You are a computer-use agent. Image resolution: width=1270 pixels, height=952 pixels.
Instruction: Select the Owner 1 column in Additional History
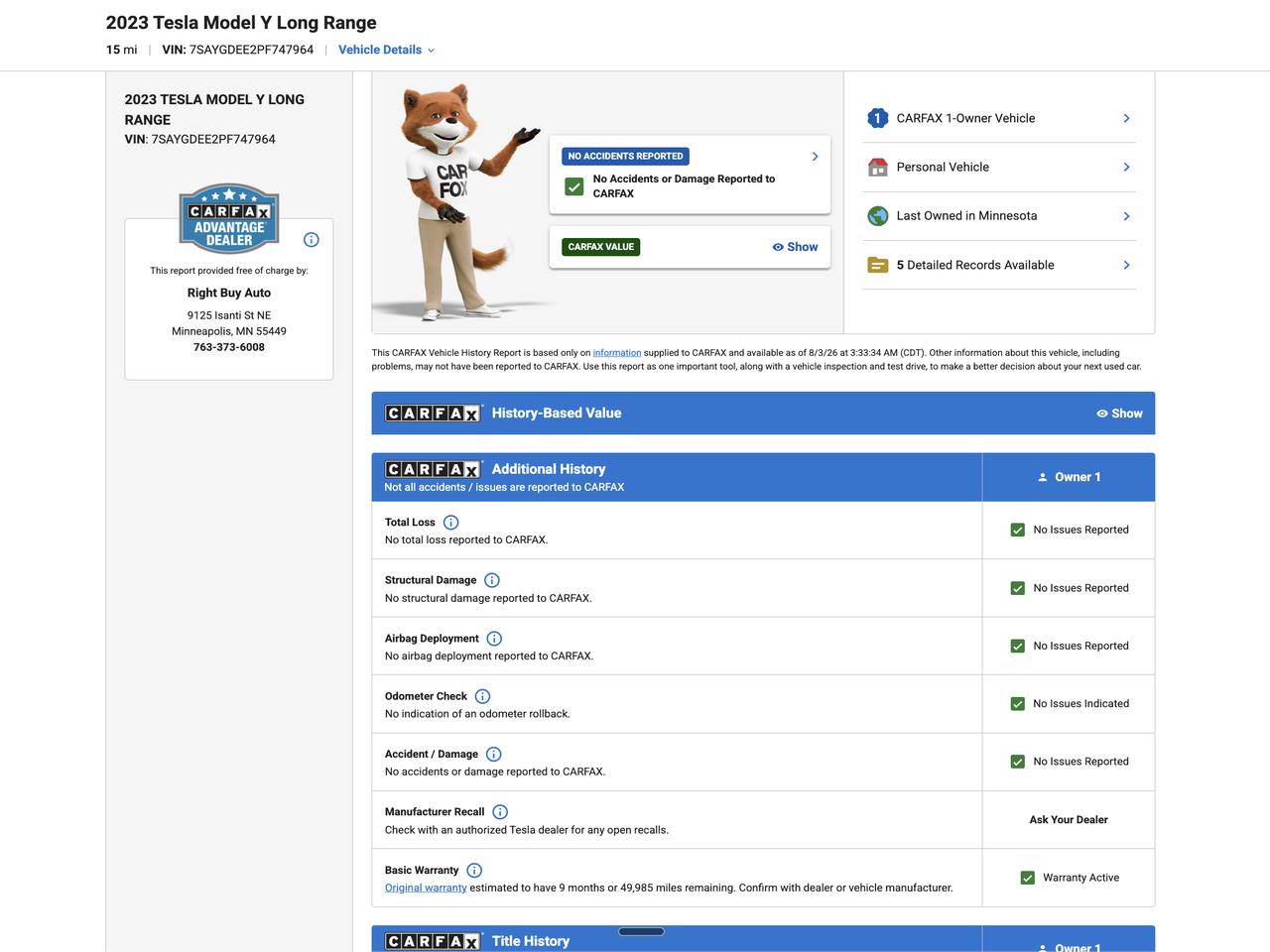(1069, 477)
